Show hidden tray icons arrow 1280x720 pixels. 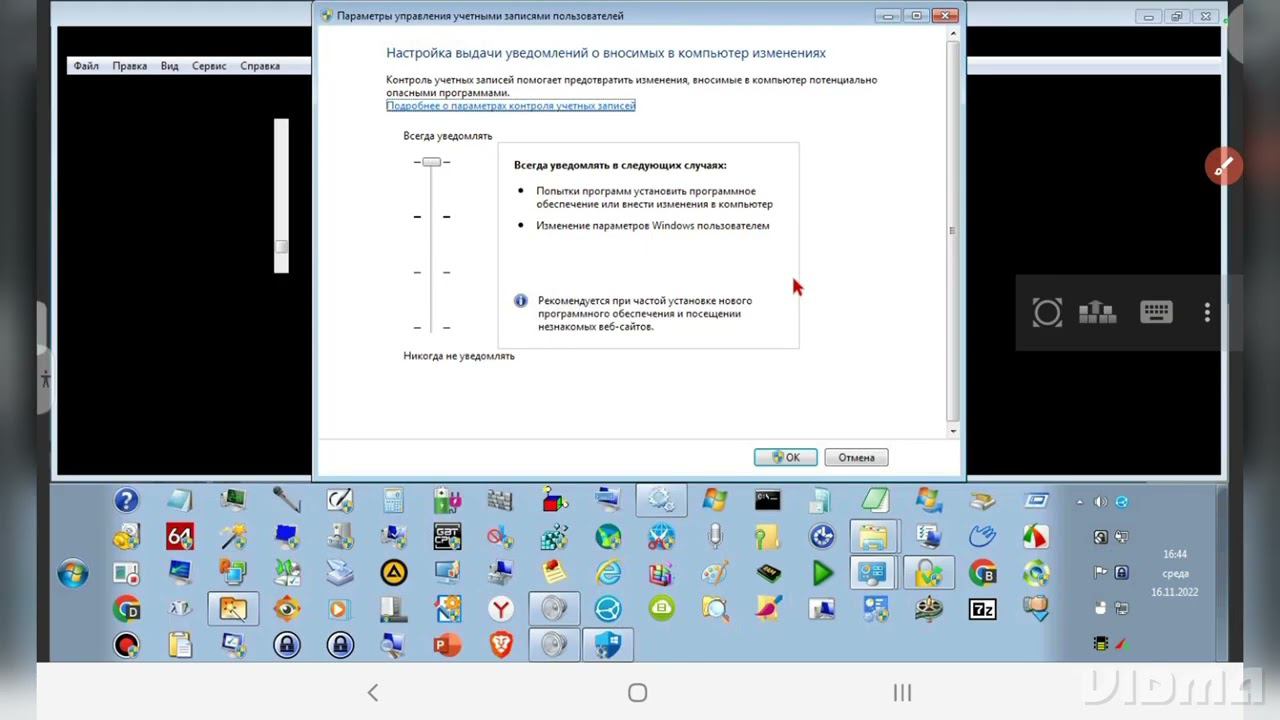(x=1079, y=502)
